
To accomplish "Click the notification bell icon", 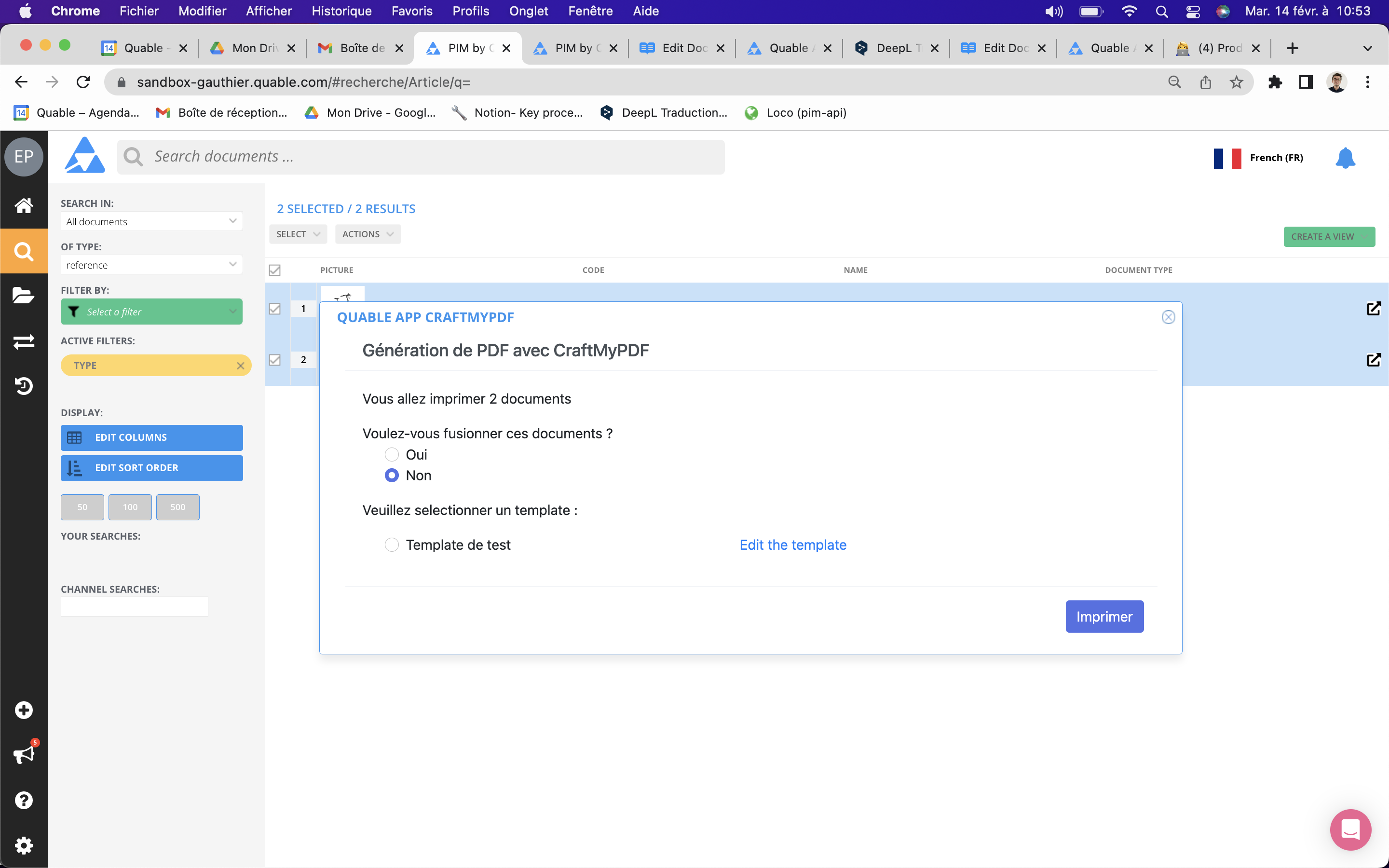I will point(1345,157).
